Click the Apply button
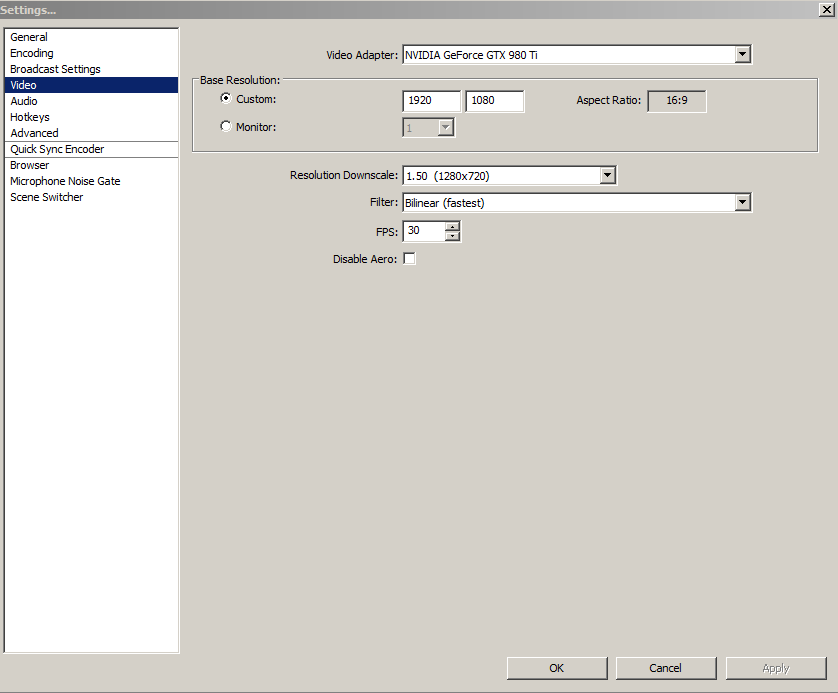The height and width of the screenshot is (693, 838). pyautogui.click(x=776, y=668)
